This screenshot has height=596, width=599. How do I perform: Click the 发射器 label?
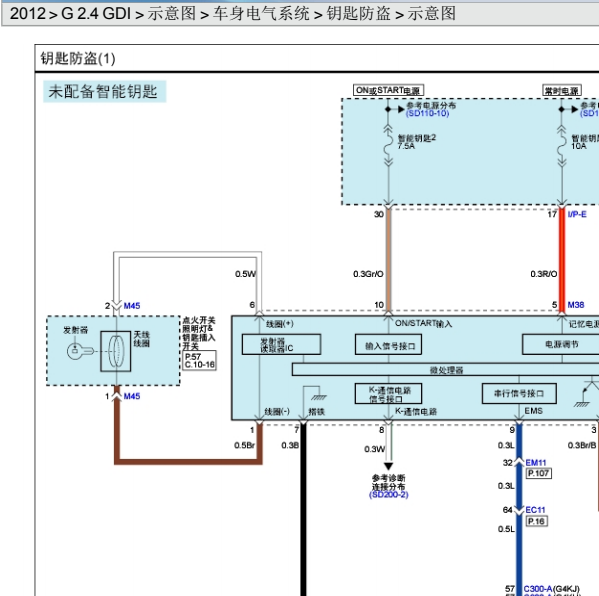coord(75,330)
